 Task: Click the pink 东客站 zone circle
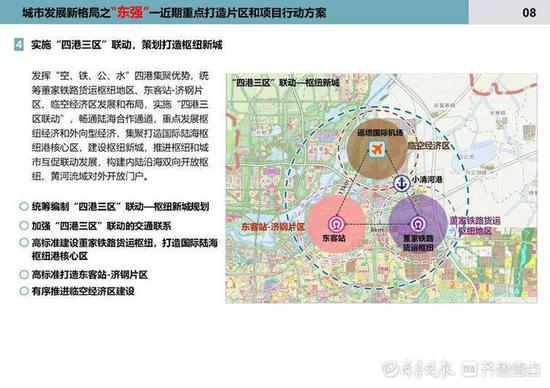[x=336, y=225]
